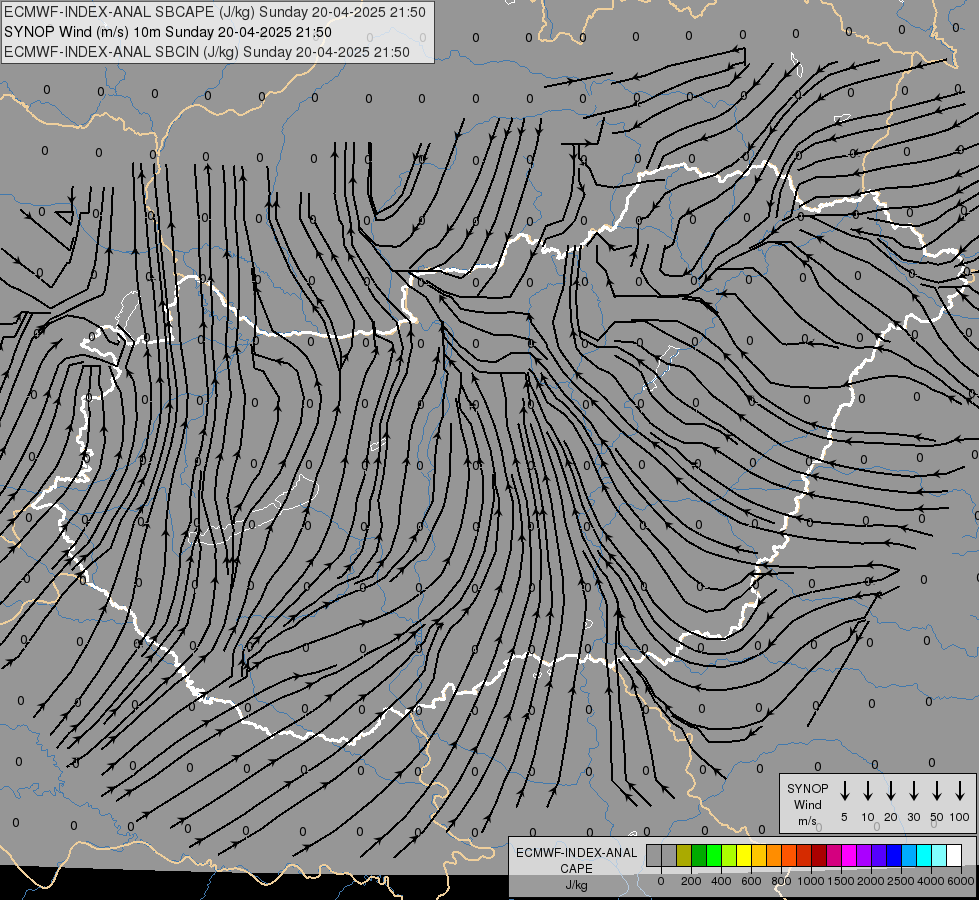979x900 pixels.
Task: Pick the cyan swatch before 4000
Action: (923, 855)
